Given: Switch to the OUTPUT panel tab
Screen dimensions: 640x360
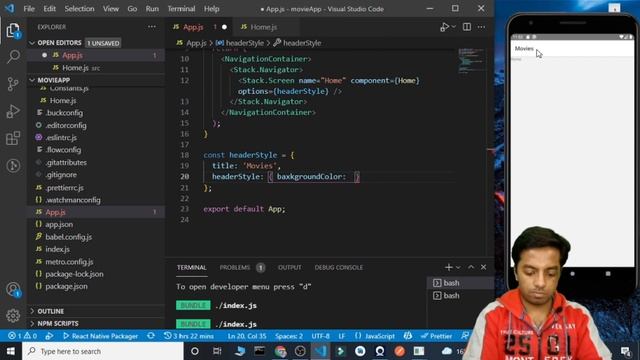Looking at the screenshot, I should [x=289, y=267].
